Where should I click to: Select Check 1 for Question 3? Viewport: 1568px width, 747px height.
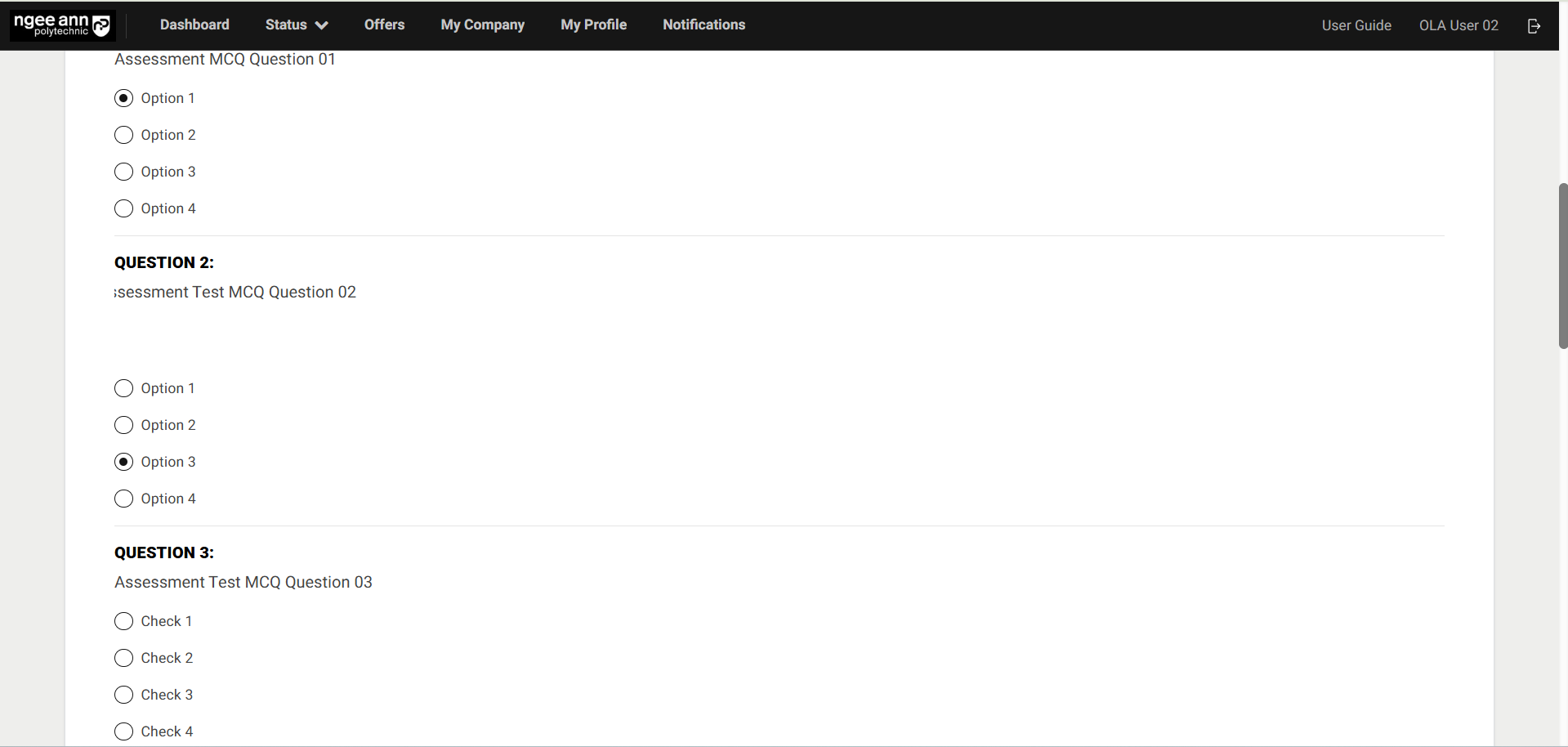tap(124, 621)
